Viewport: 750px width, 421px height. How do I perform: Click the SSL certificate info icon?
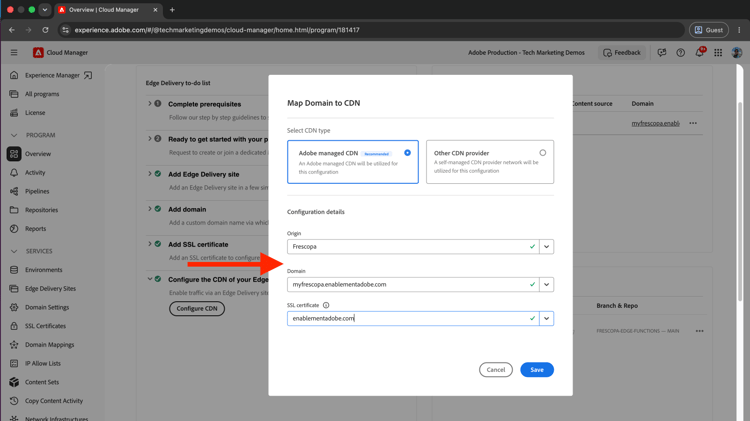click(x=326, y=305)
